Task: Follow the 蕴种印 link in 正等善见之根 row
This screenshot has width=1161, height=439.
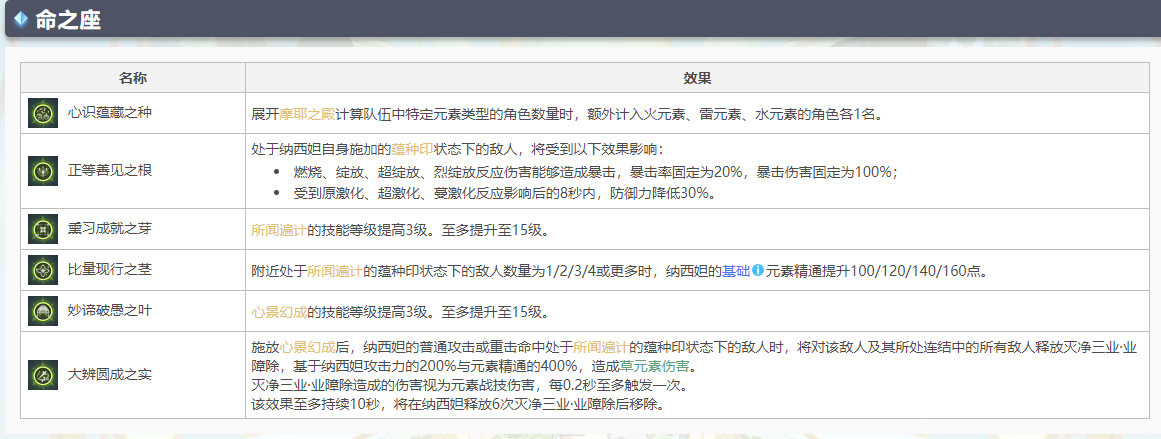Action: coord(418,149)
